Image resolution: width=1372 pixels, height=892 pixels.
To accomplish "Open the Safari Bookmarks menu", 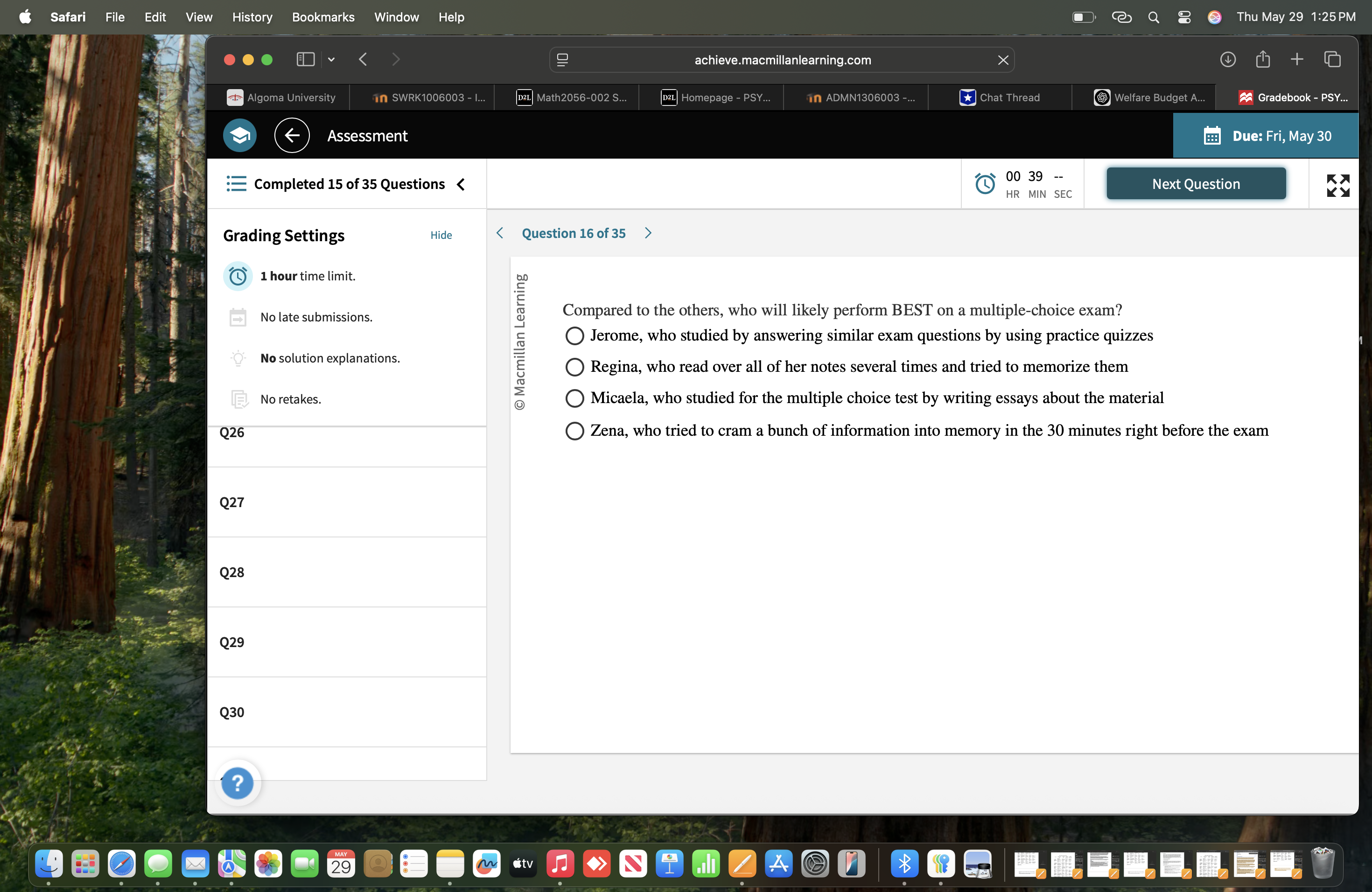I will point(323,17).
